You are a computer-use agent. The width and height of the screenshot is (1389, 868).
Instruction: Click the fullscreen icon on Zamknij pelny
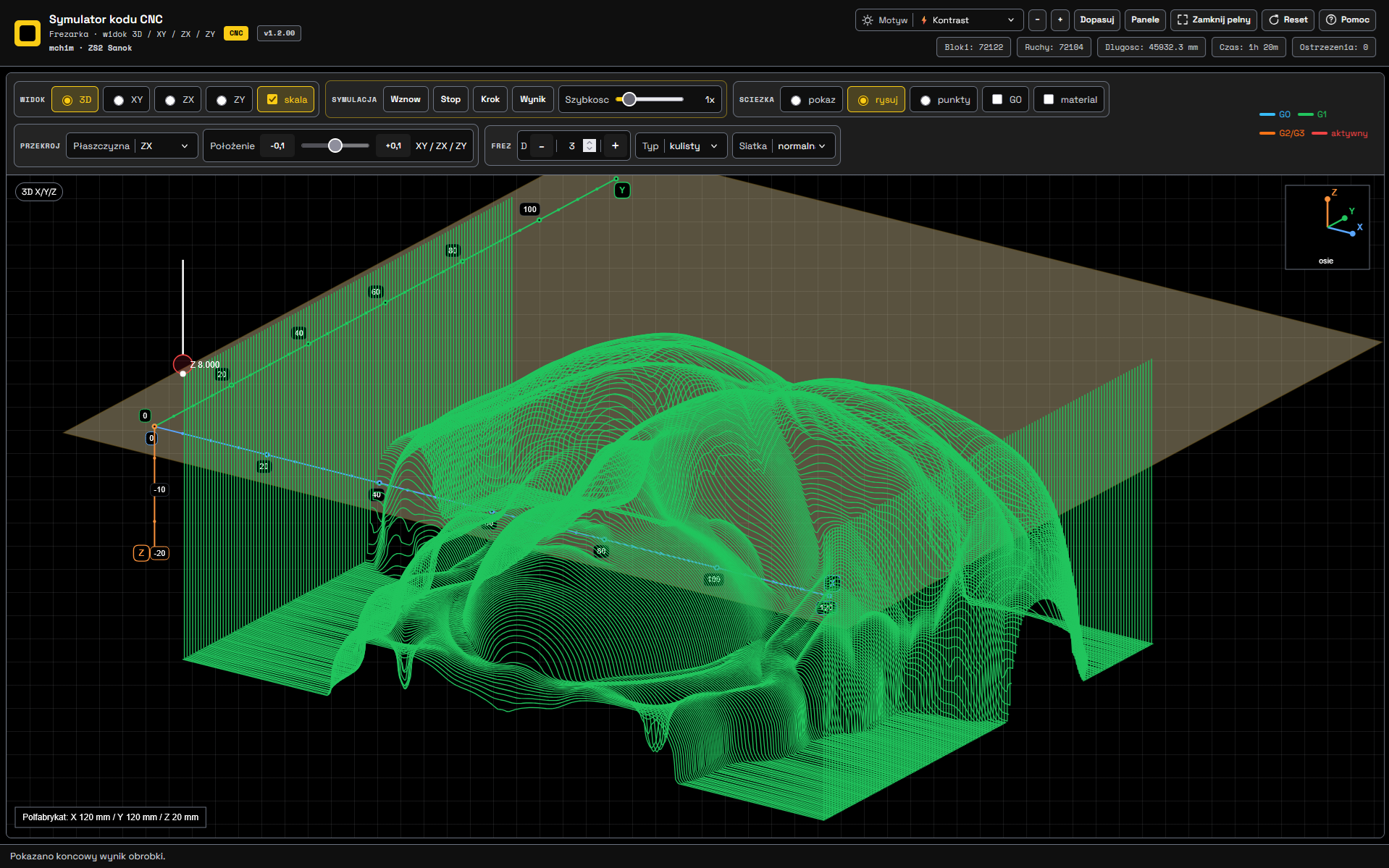coord(1183,20)
